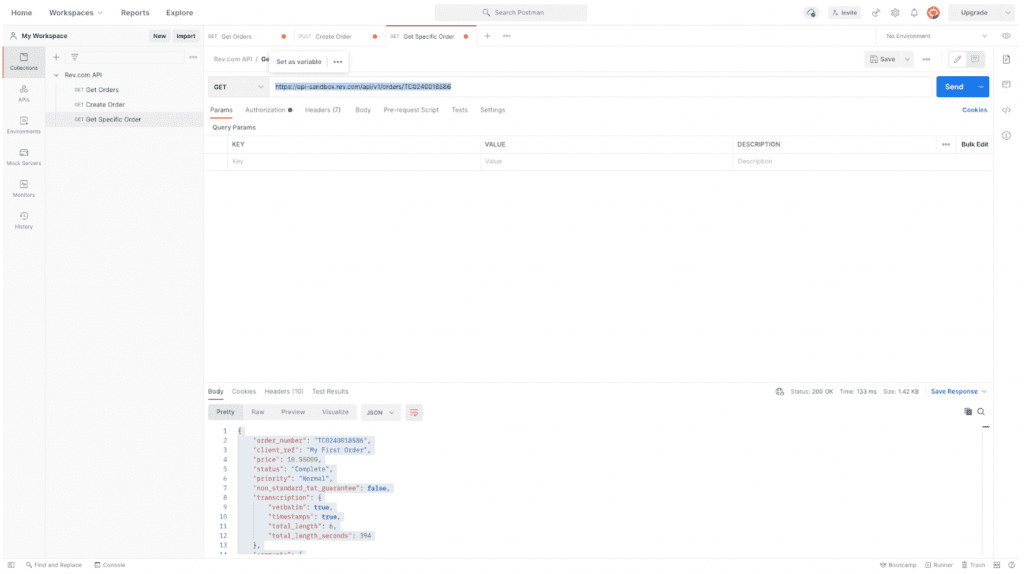Open the settings gear icon in the header
Screen dimensions: 1024x574
895,13
